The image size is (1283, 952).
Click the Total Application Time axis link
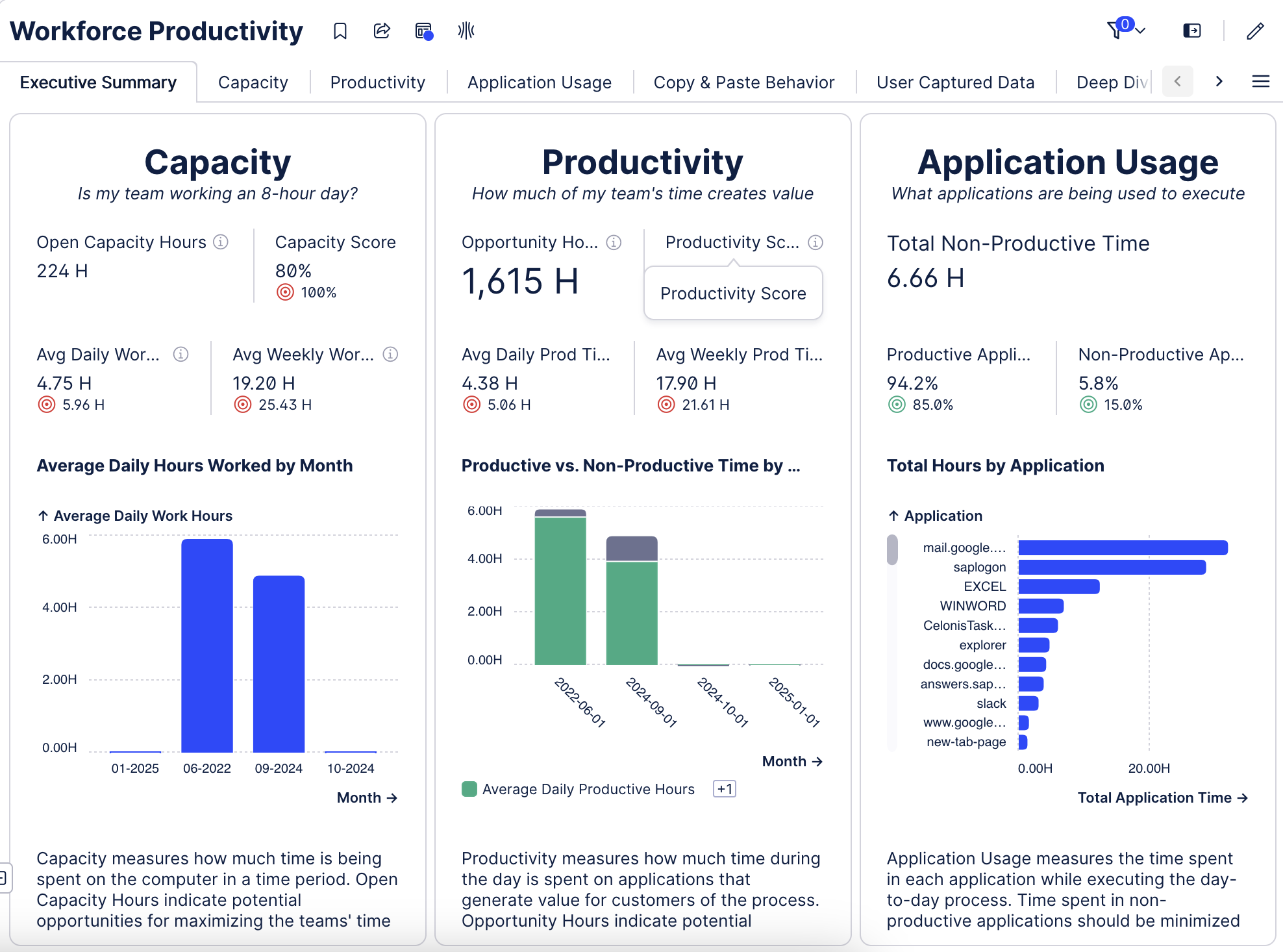(x=1162, y=797)
